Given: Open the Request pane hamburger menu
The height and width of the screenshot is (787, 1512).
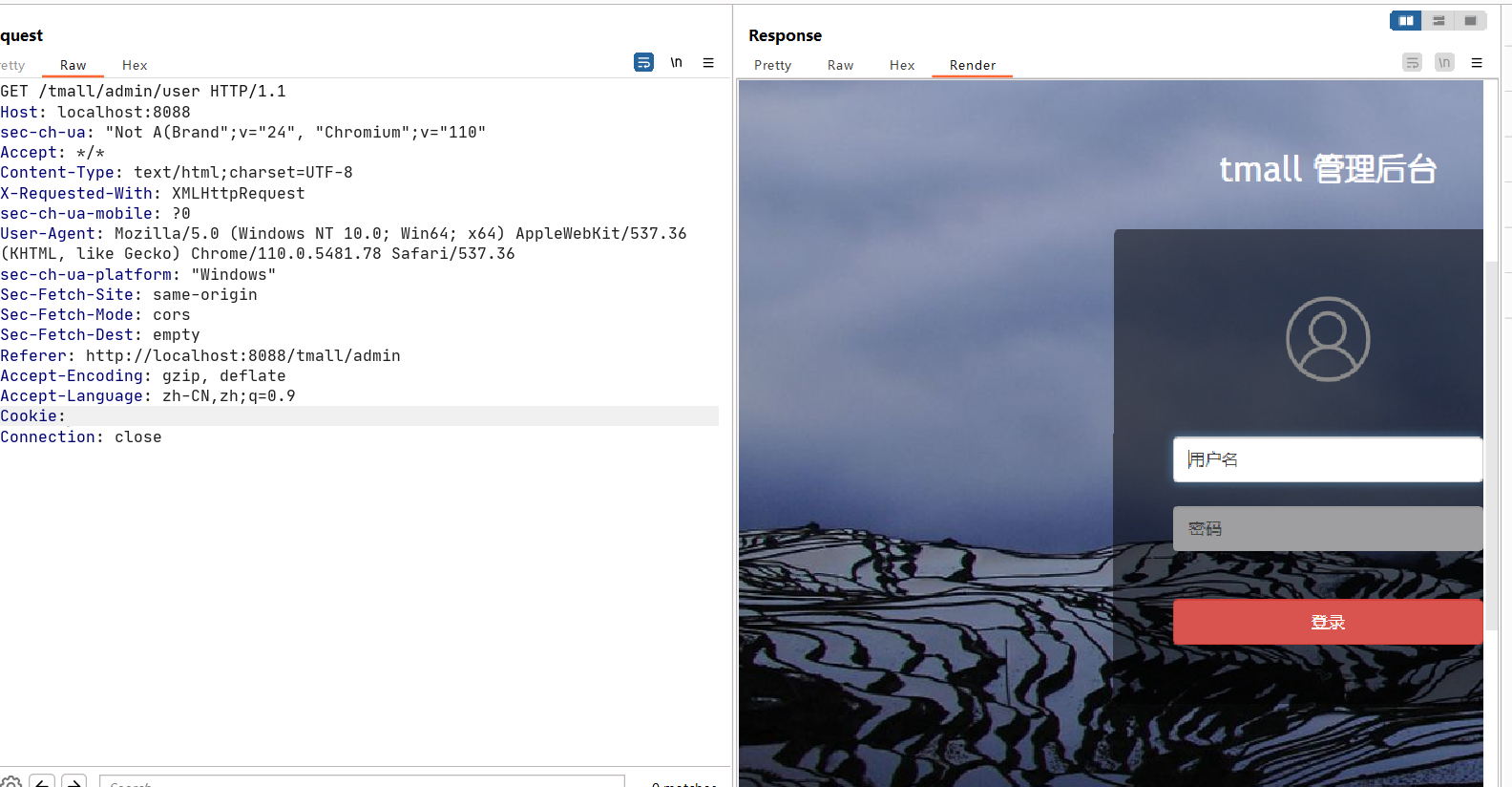Looking at the screenshot, I should (708, 62).
